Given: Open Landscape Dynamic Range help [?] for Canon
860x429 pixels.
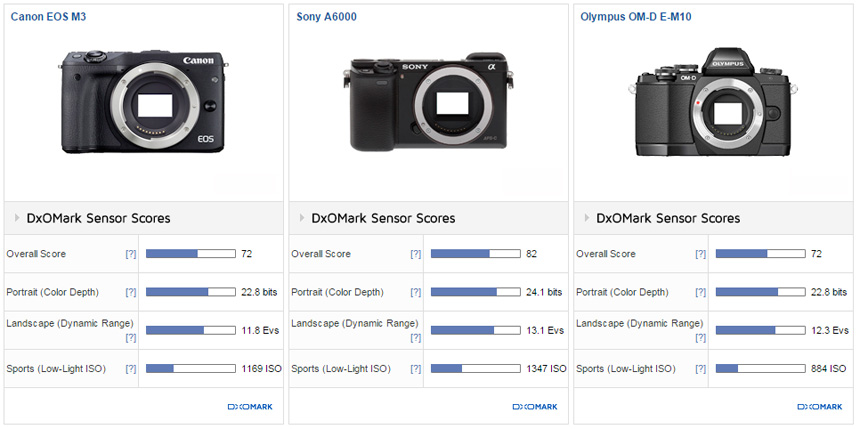Looking at the screenshot, I should click(131, 338).
